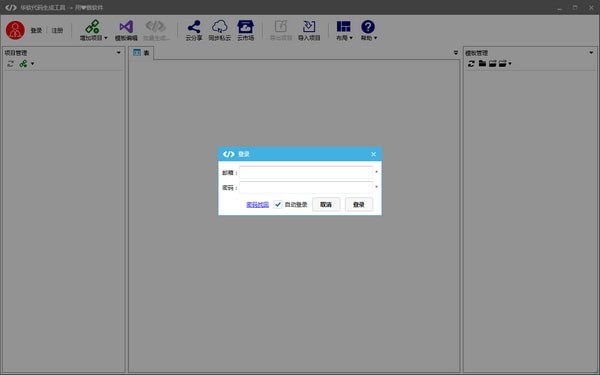Click the 密码 password input field

point(306,188)
